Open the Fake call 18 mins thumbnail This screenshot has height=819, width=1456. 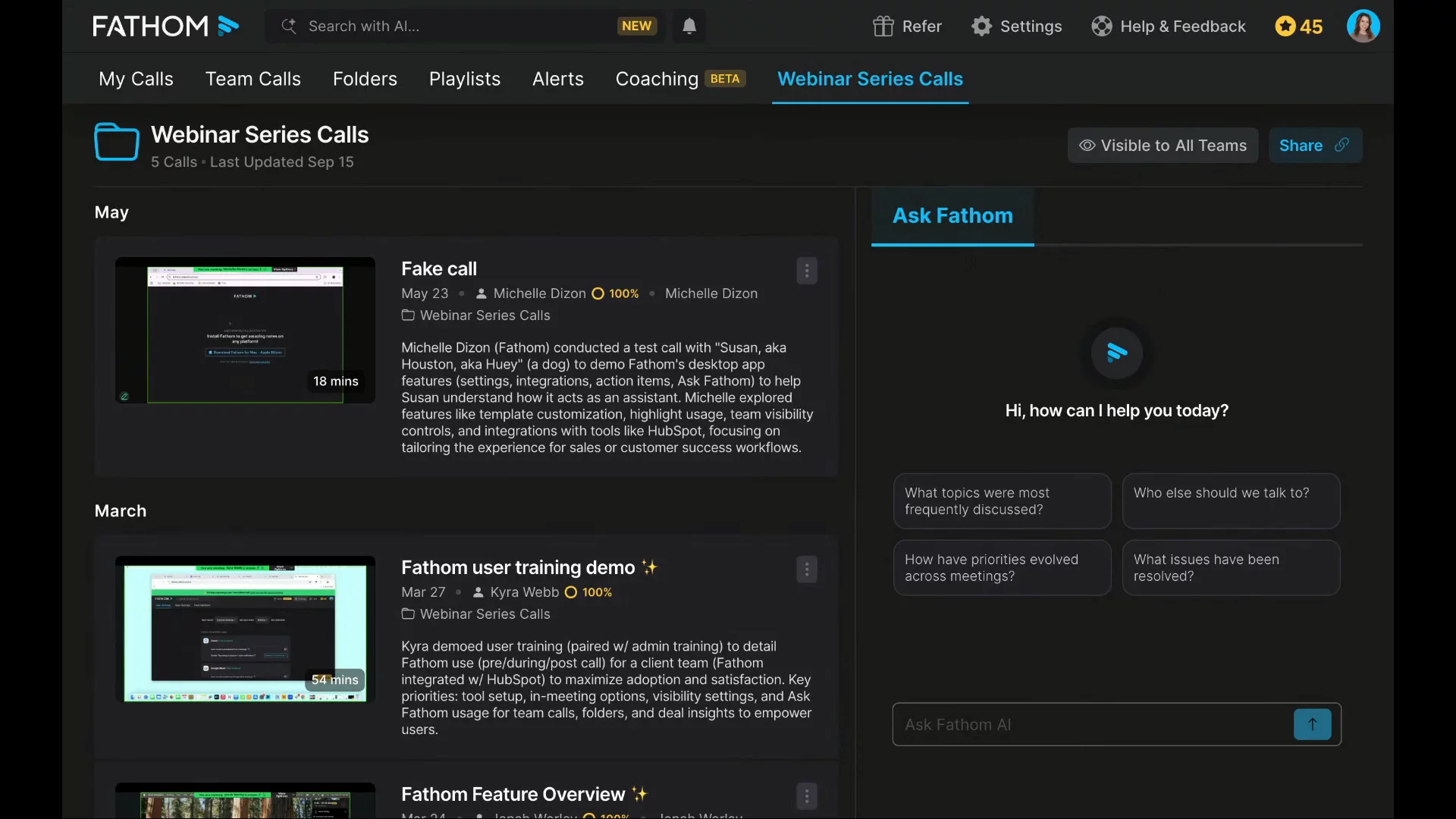[x=245, y=330]
